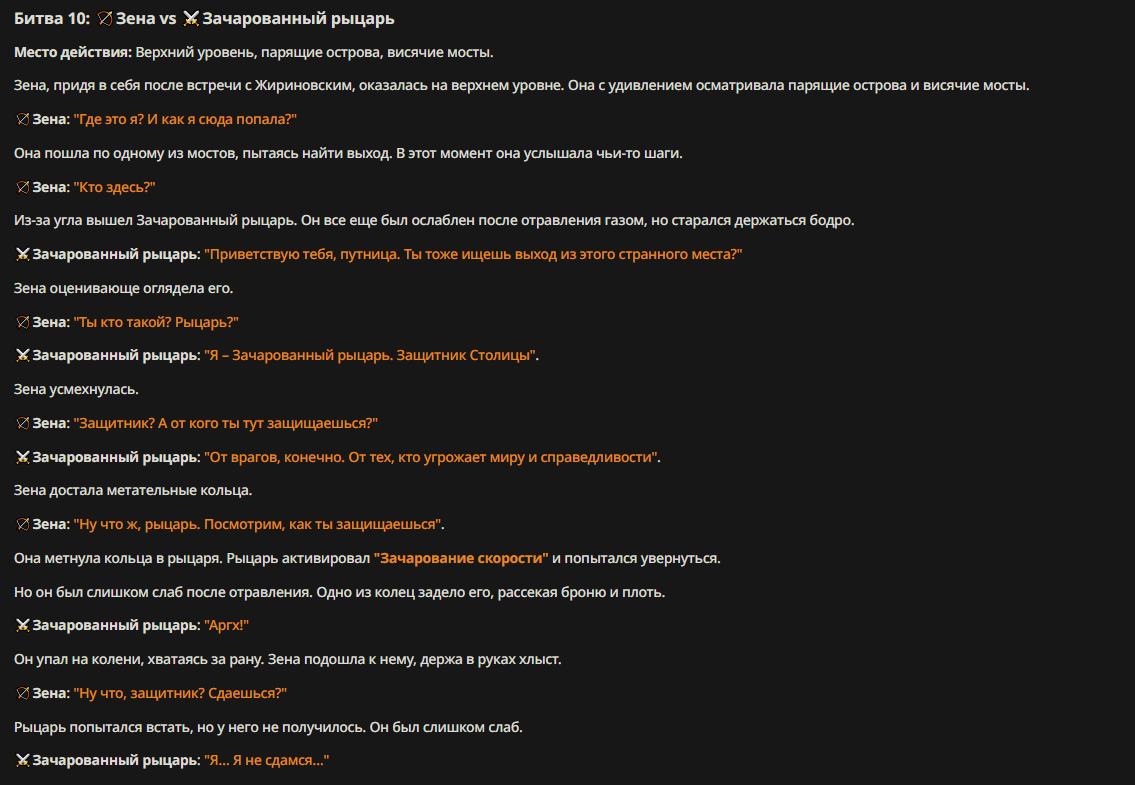Click the "Зачарованный рыцарь" name in the heading

(298, 19)
